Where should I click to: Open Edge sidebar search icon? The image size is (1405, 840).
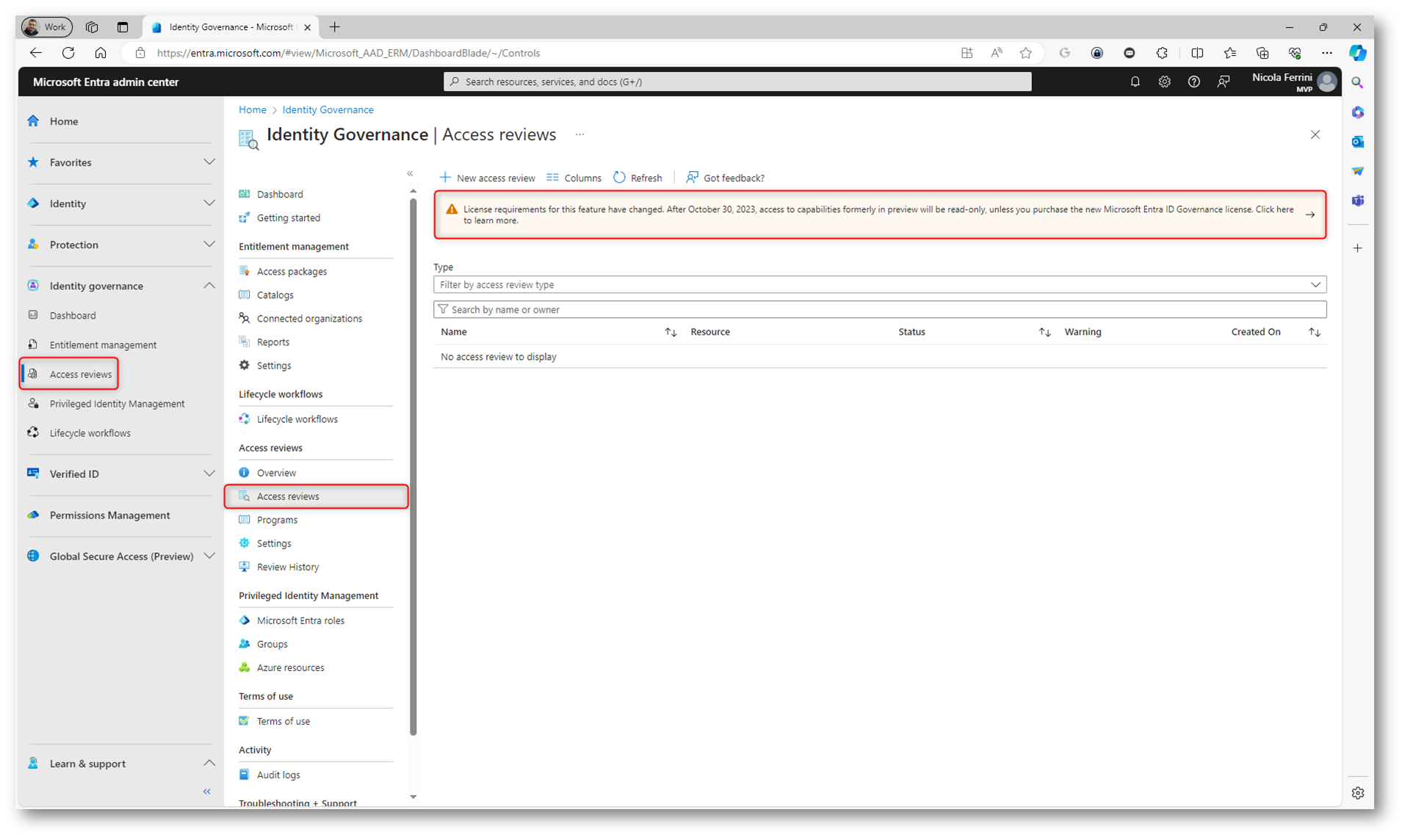pyautogui.click(x=1357, y=83)
